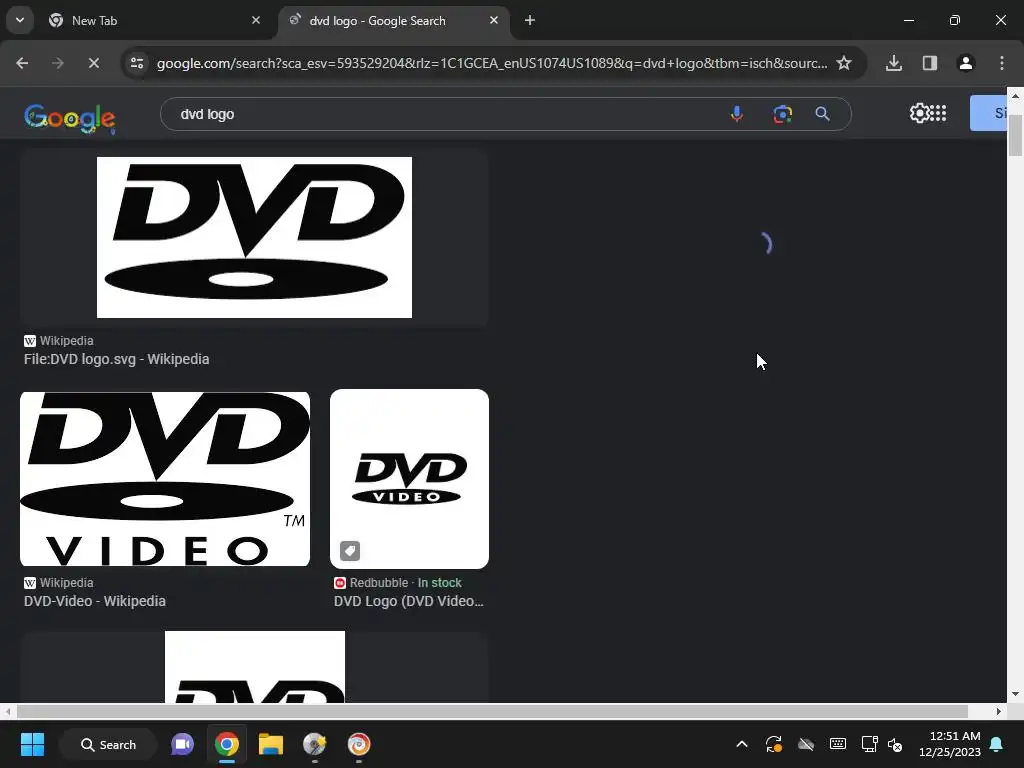Stop loading the page

point(93,63)
